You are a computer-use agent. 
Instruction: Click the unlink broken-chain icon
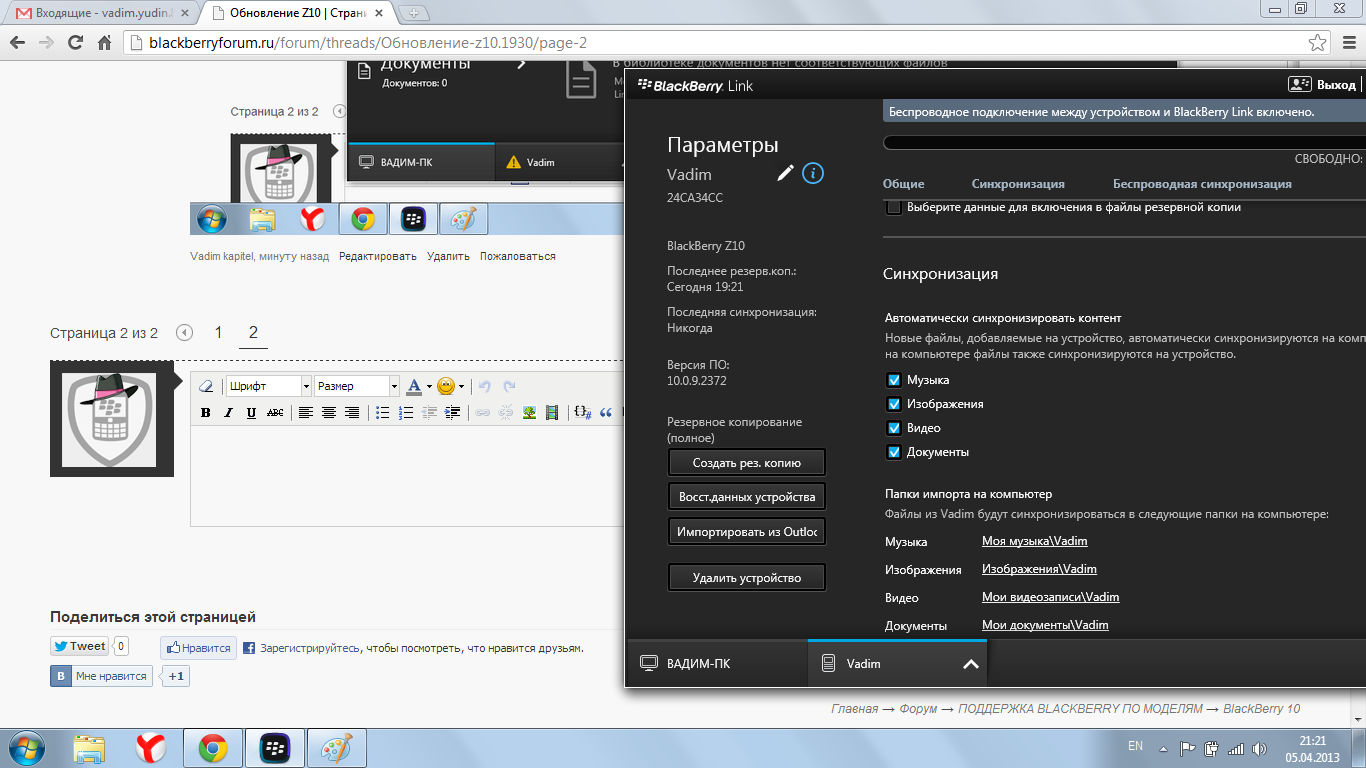pos(505,412)
